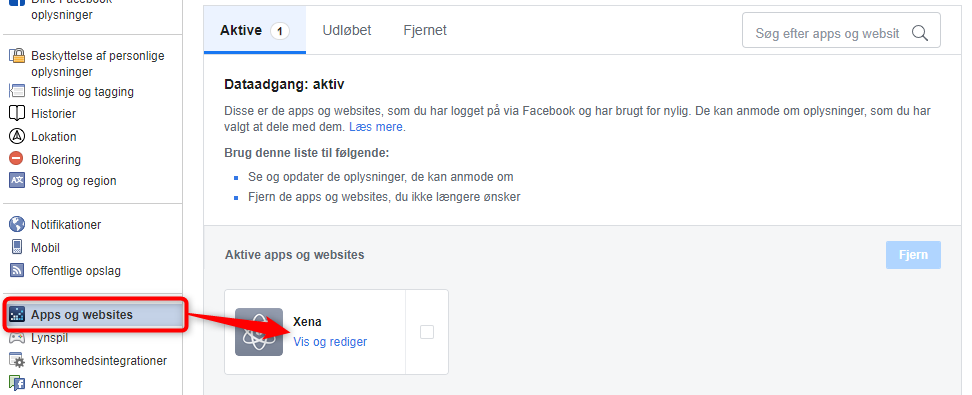Click the Tidslinje og tagging icon

pos(17,92)
